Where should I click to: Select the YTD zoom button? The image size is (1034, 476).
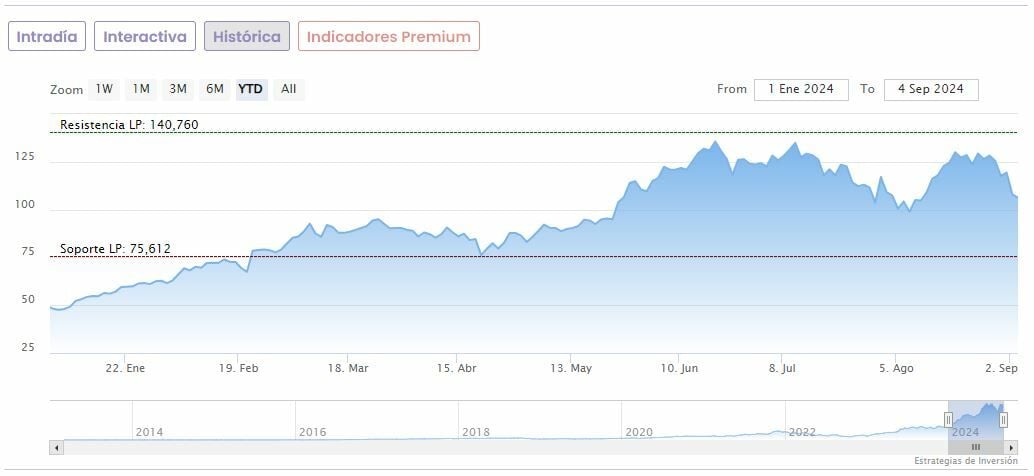pos(250,89)
